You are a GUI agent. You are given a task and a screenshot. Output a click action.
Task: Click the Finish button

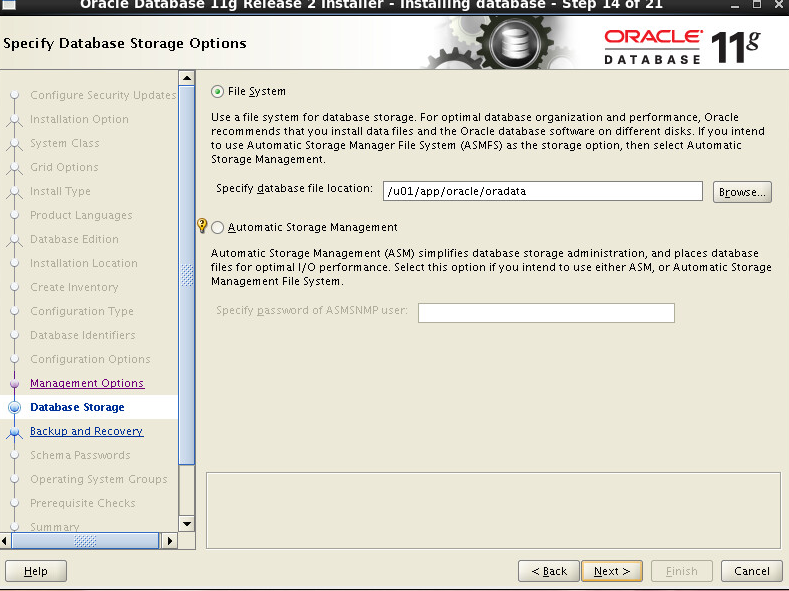(682, 571)
